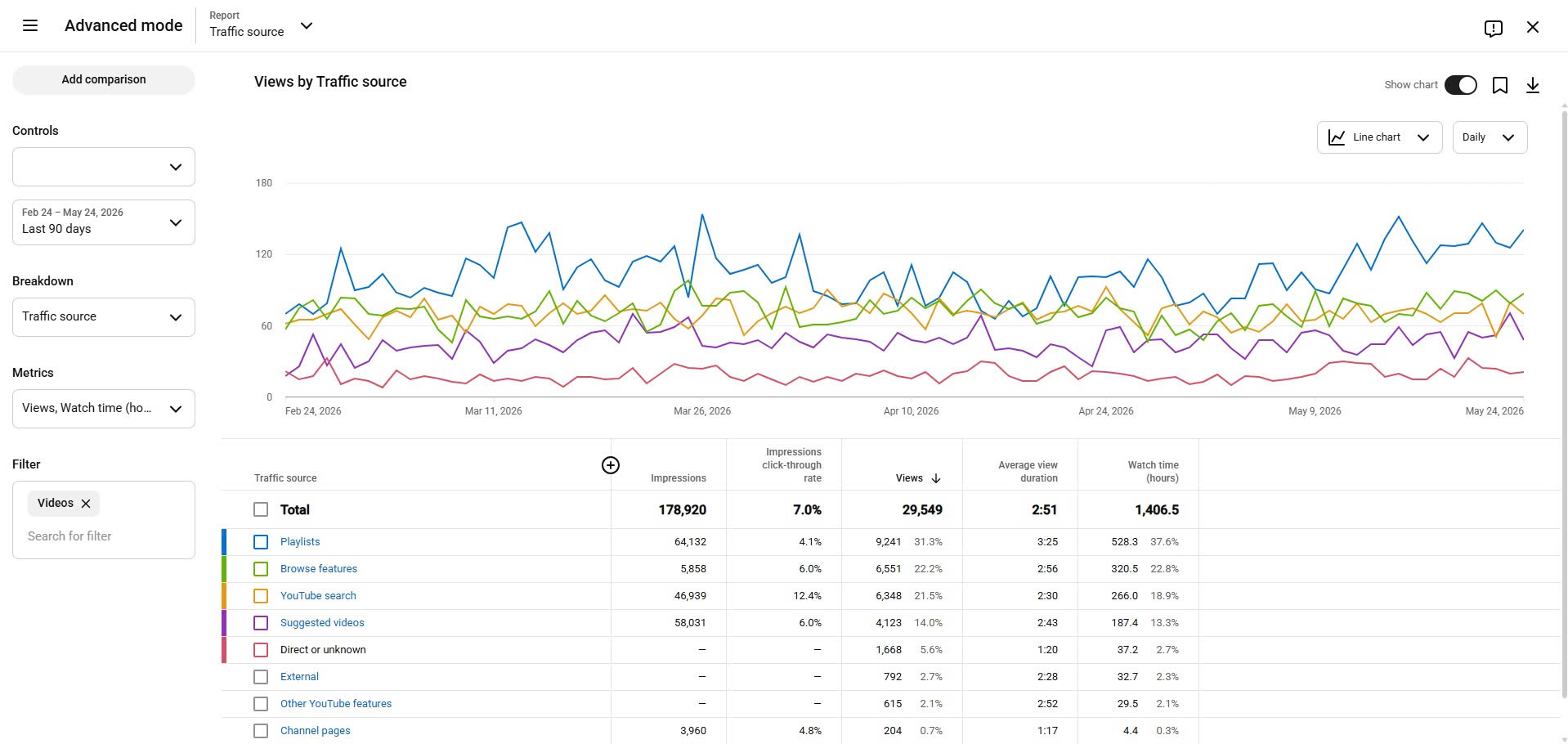Click the Add comparison button
Image resolution: width=1568 pixels, height=744 pixels.
click(104, 79)
